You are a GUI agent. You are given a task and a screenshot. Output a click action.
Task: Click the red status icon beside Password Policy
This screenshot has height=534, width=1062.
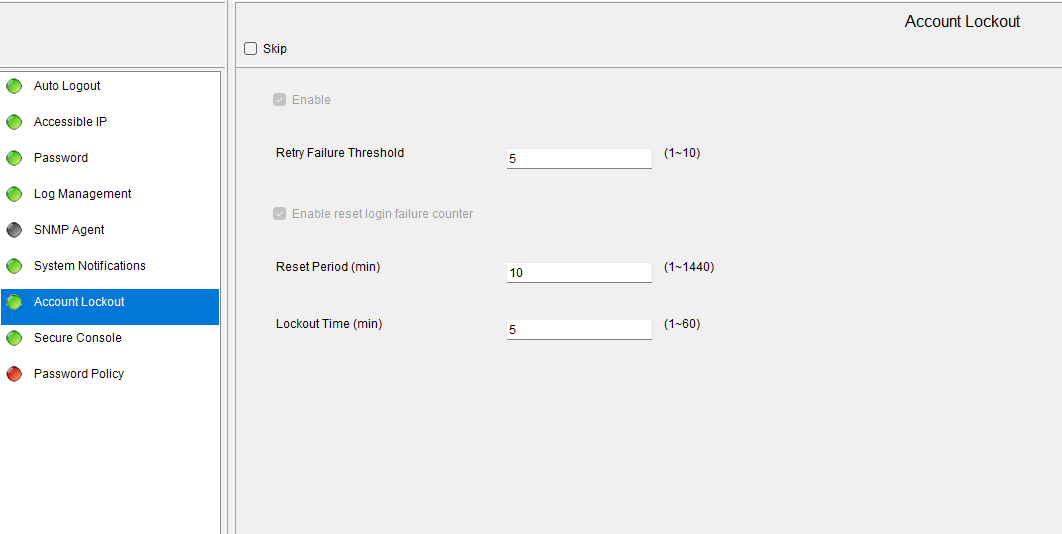tap(14, 374)
